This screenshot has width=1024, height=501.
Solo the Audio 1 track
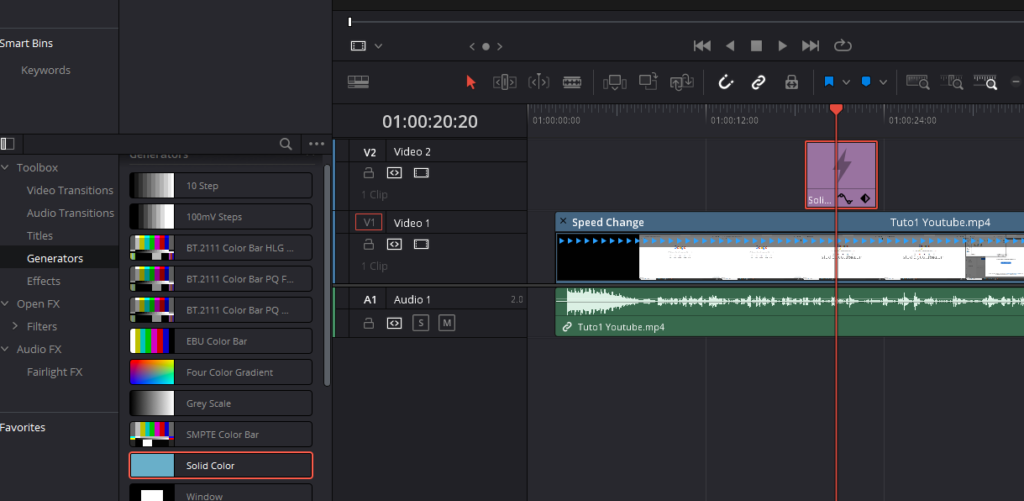point(420,322)
